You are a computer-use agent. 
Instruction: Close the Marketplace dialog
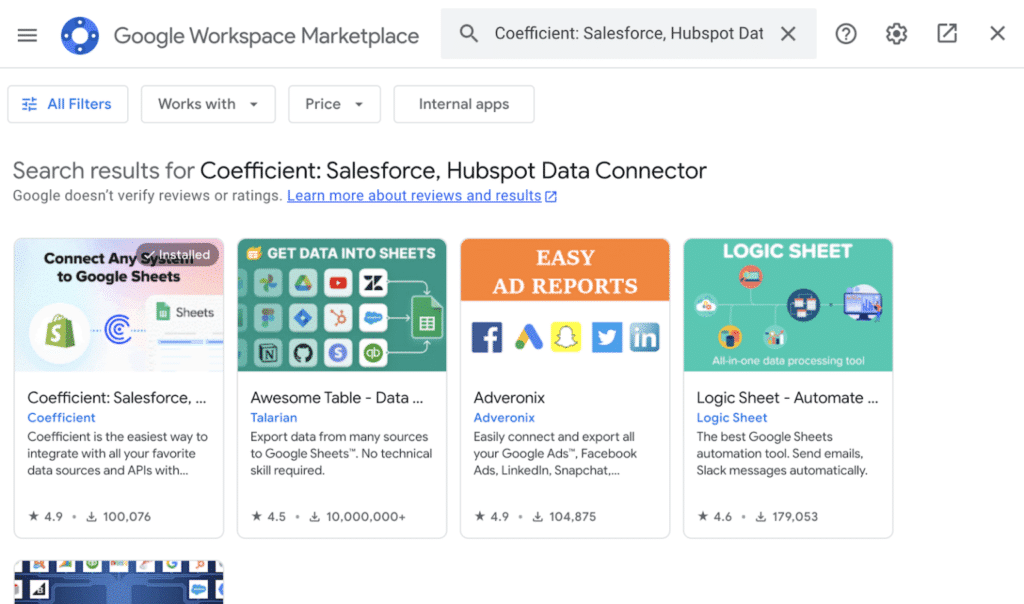pos(997,33)
